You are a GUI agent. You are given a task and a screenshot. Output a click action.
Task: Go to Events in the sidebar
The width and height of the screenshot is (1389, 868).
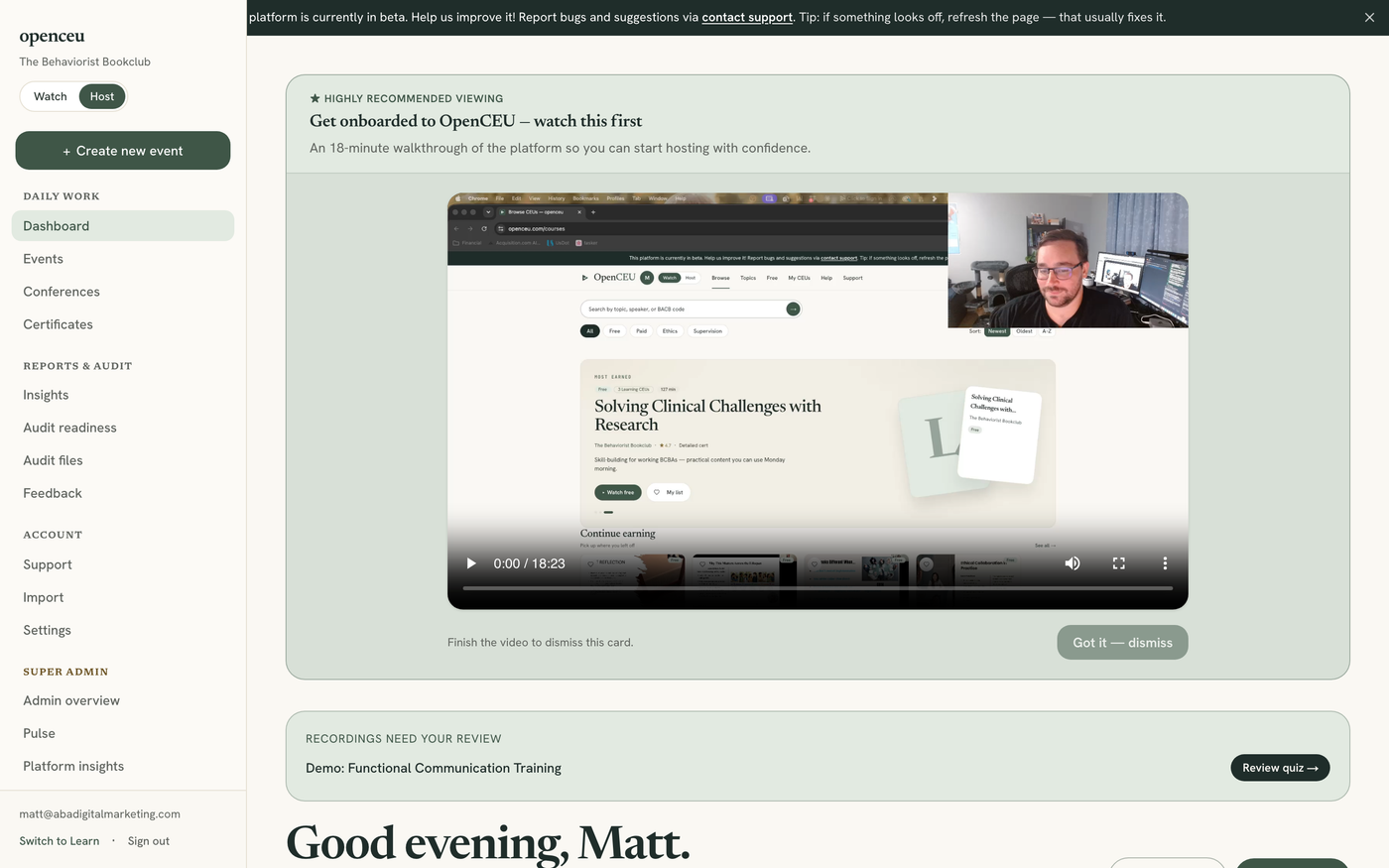pos(123,259)
